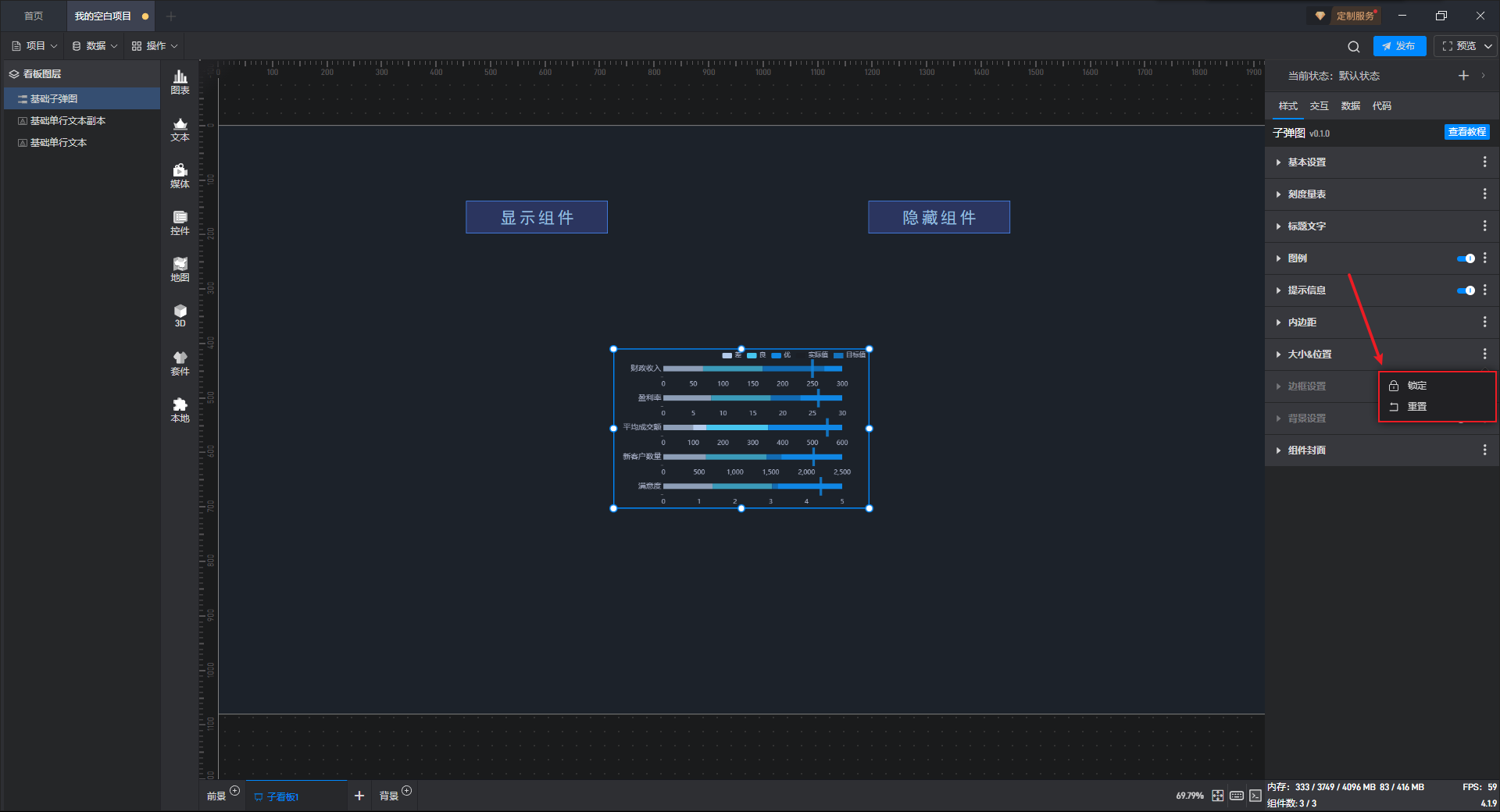
Task: Open the 图表 chart component panel
Action: pyautogui.click(x=180, y=82)
